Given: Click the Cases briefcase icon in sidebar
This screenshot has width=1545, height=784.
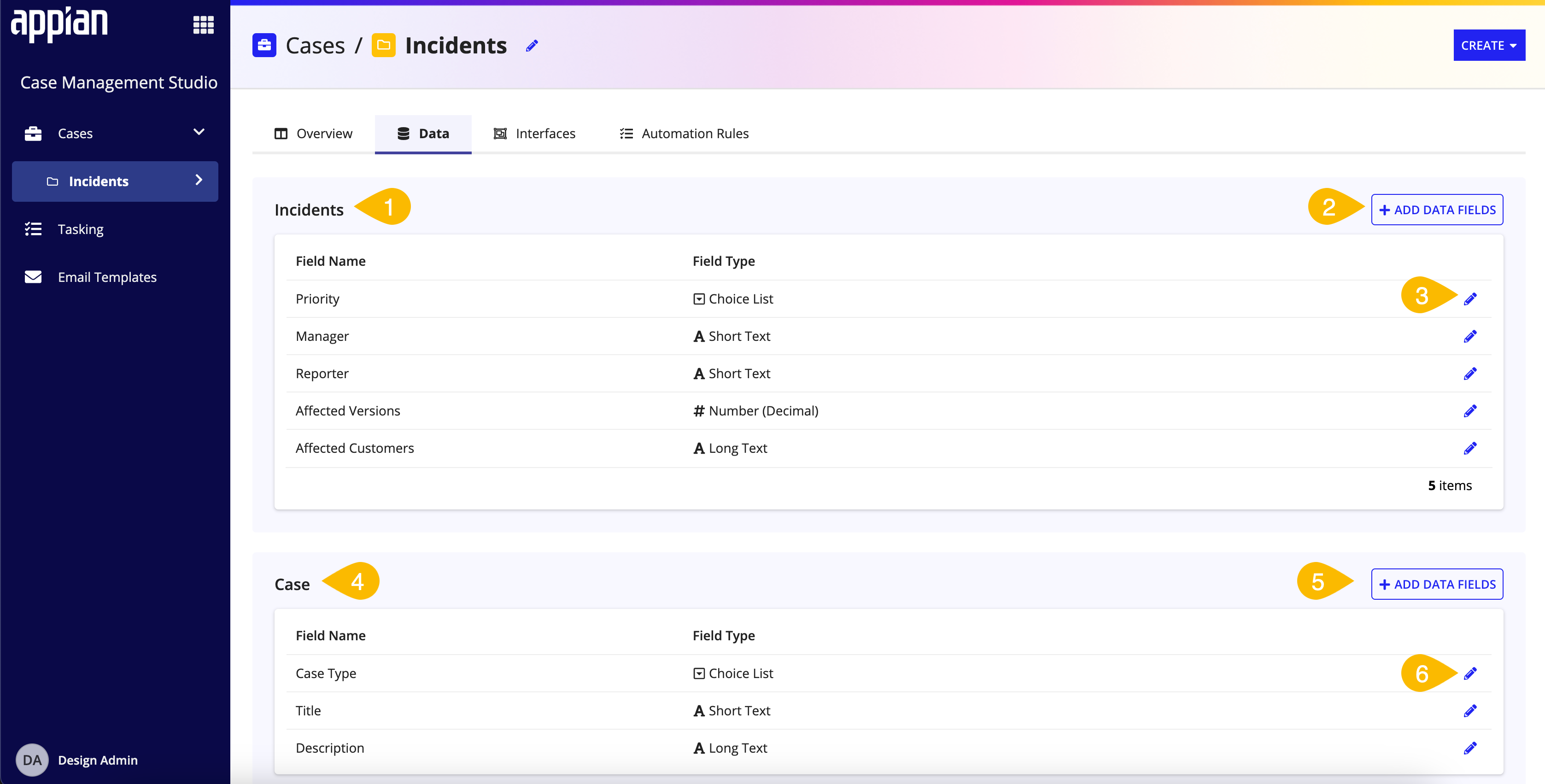Looking at the screenshot, I should click(33, 133).
